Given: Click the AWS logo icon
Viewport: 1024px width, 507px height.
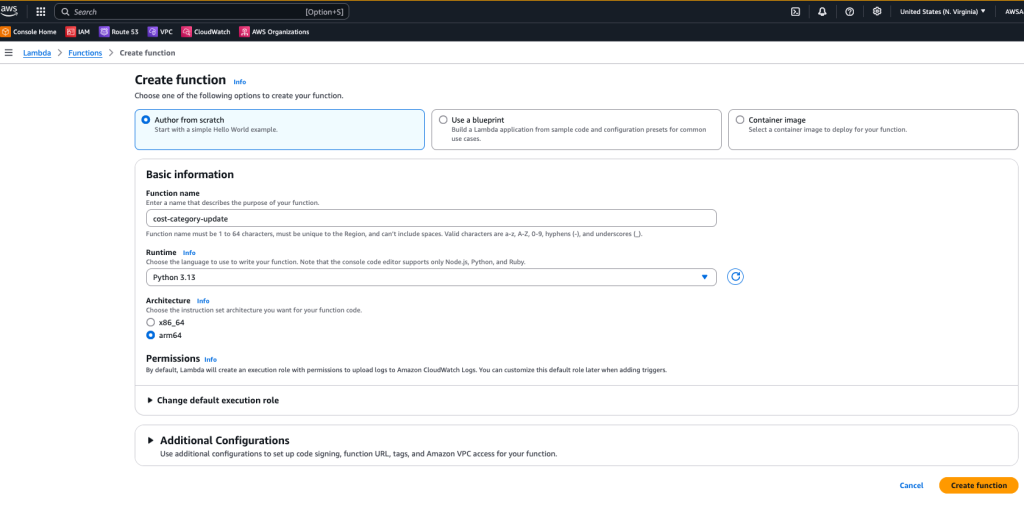Looking at the screenshot, I should pyautogui.click(x=9, y=10).
